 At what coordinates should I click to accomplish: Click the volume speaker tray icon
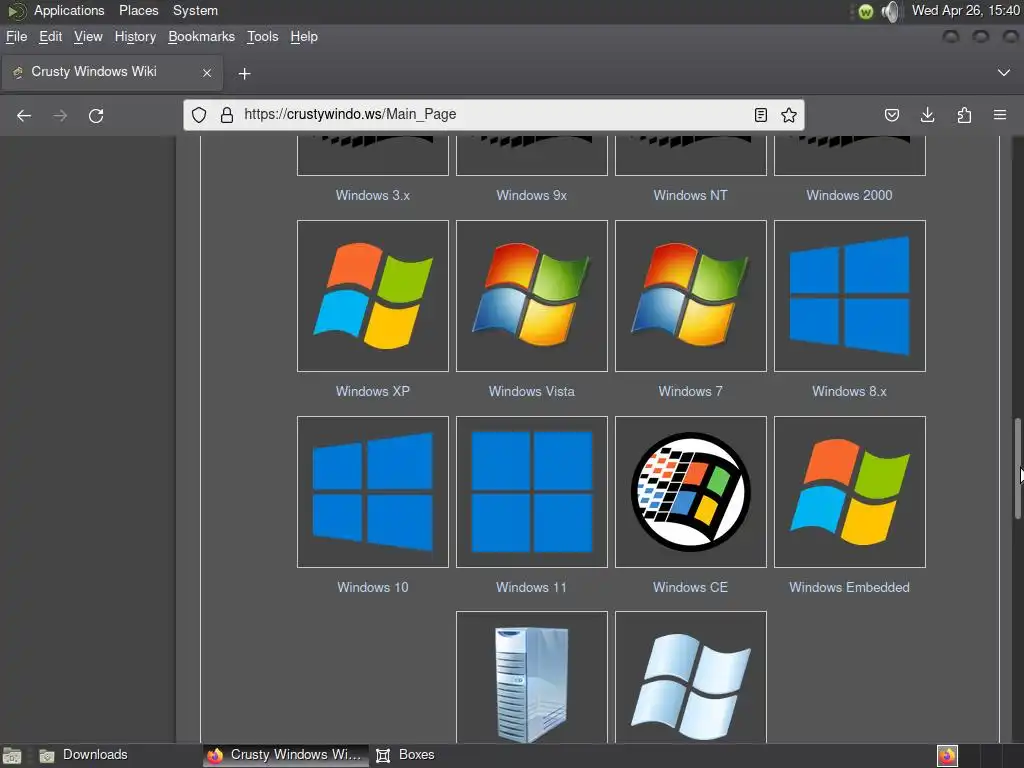pyautogui.click(x=890, y=11)
